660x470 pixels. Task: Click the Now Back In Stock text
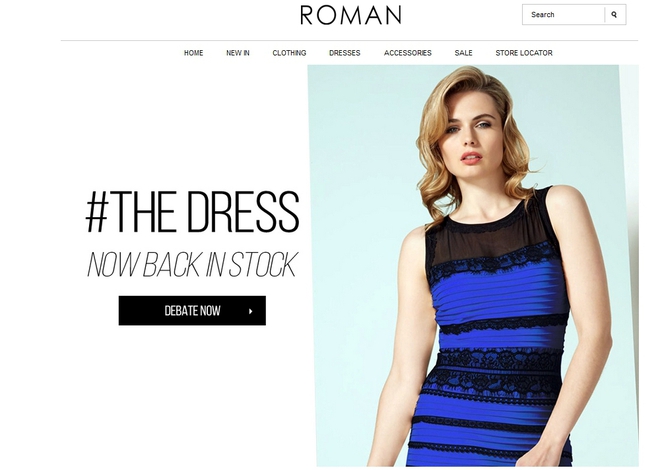point(192,265)
